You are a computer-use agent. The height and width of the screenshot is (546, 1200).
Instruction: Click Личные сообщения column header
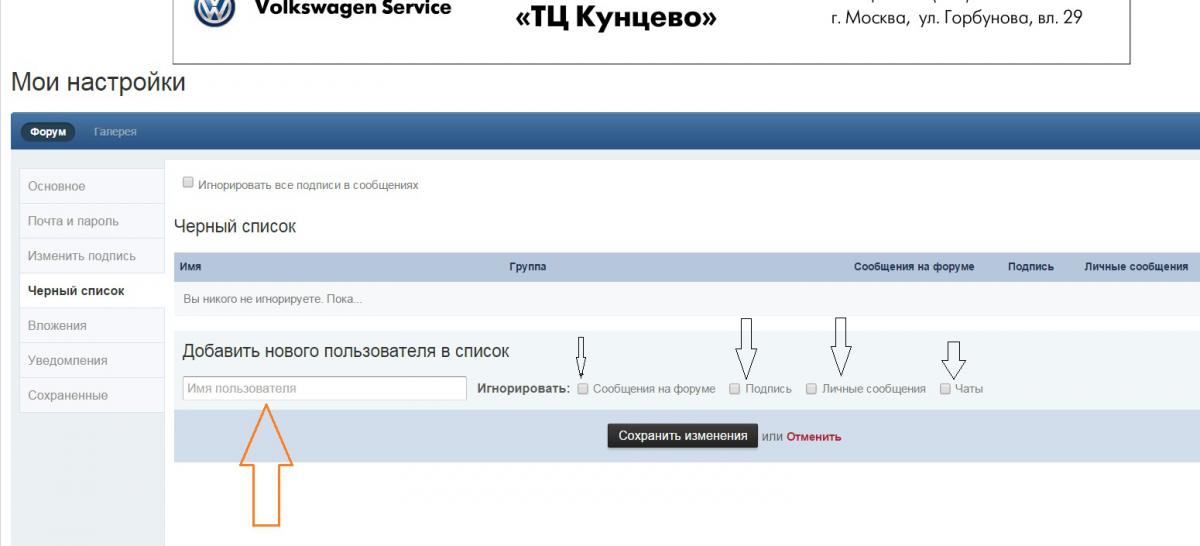coord(1136,267)
